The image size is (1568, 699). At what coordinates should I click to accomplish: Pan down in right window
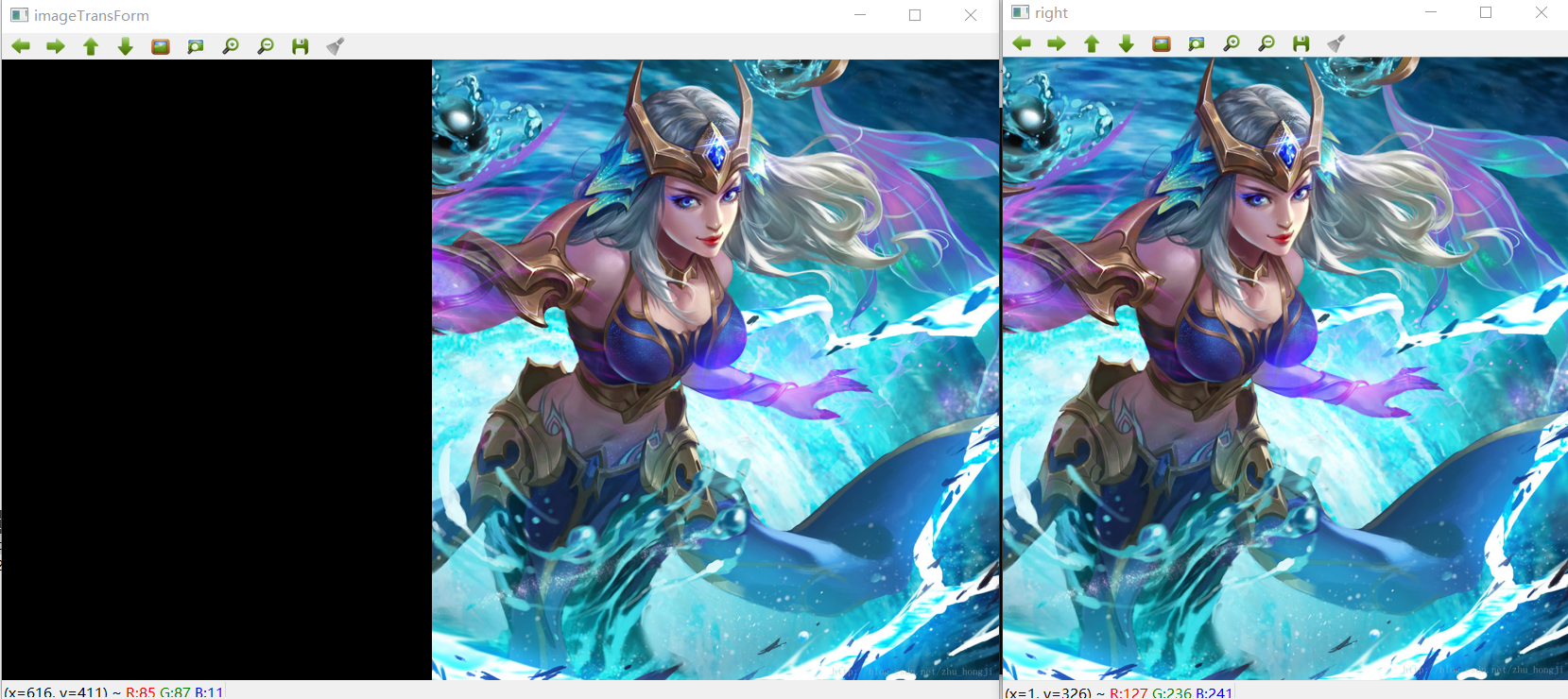[x=1127, y=43]
